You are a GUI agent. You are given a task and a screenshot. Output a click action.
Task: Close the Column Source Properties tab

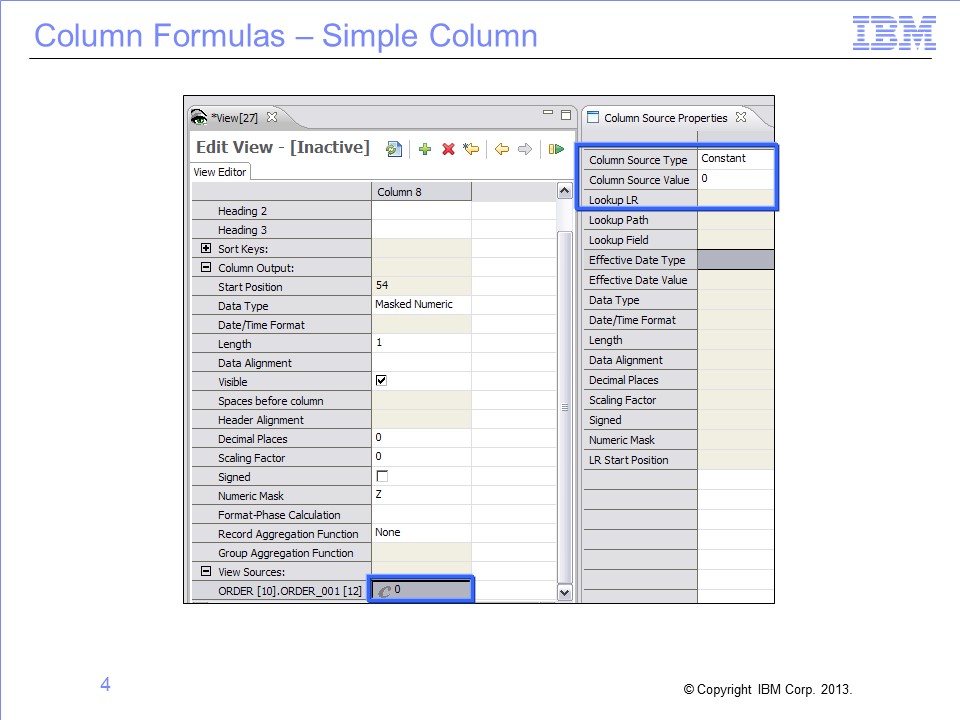pos(741,117)
